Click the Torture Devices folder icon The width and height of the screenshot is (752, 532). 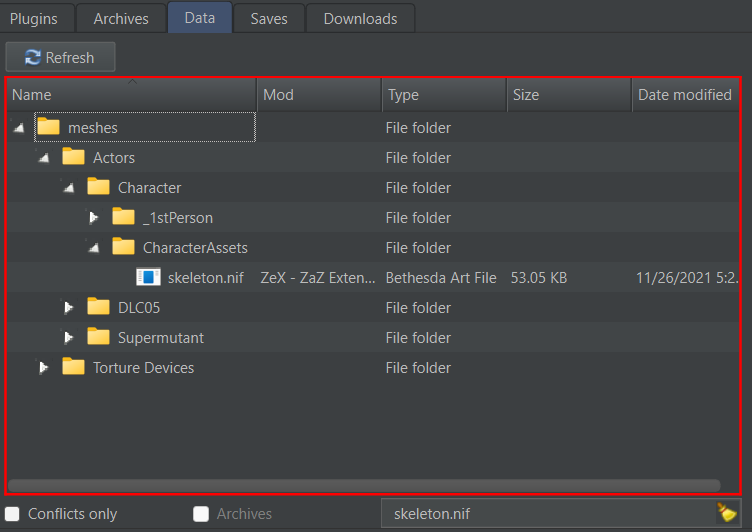point(73,366)
